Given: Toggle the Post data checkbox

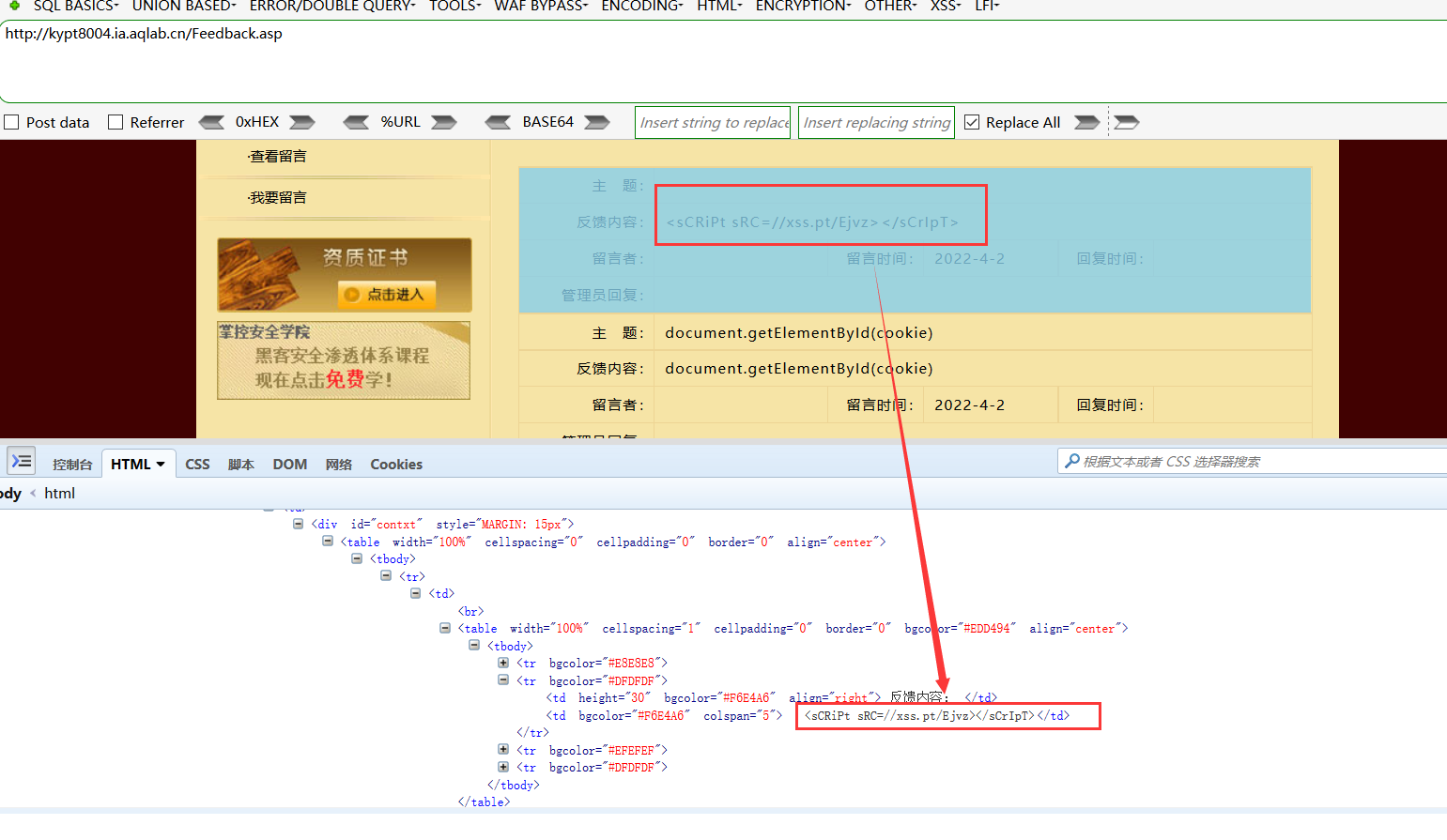Looking at the screenshot, I should click(12, 122).
